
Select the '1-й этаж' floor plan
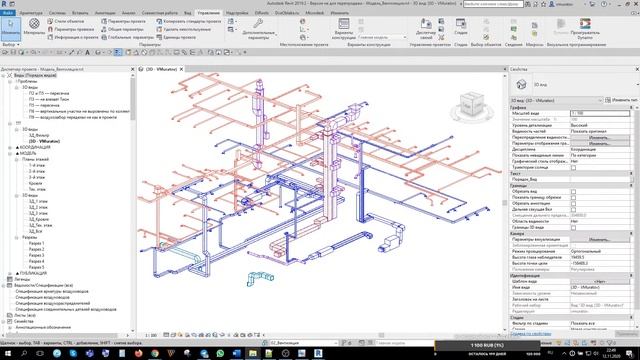pyautogui.click(x=36, y=165)
